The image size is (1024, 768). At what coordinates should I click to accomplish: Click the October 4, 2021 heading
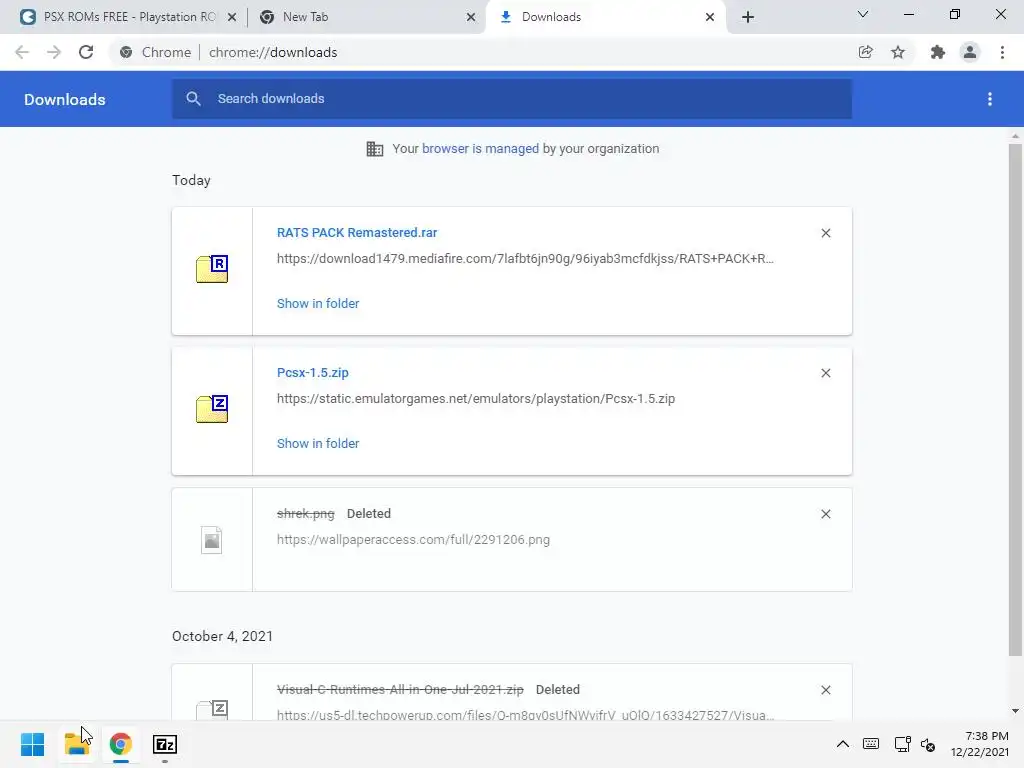tap(223, 636)
